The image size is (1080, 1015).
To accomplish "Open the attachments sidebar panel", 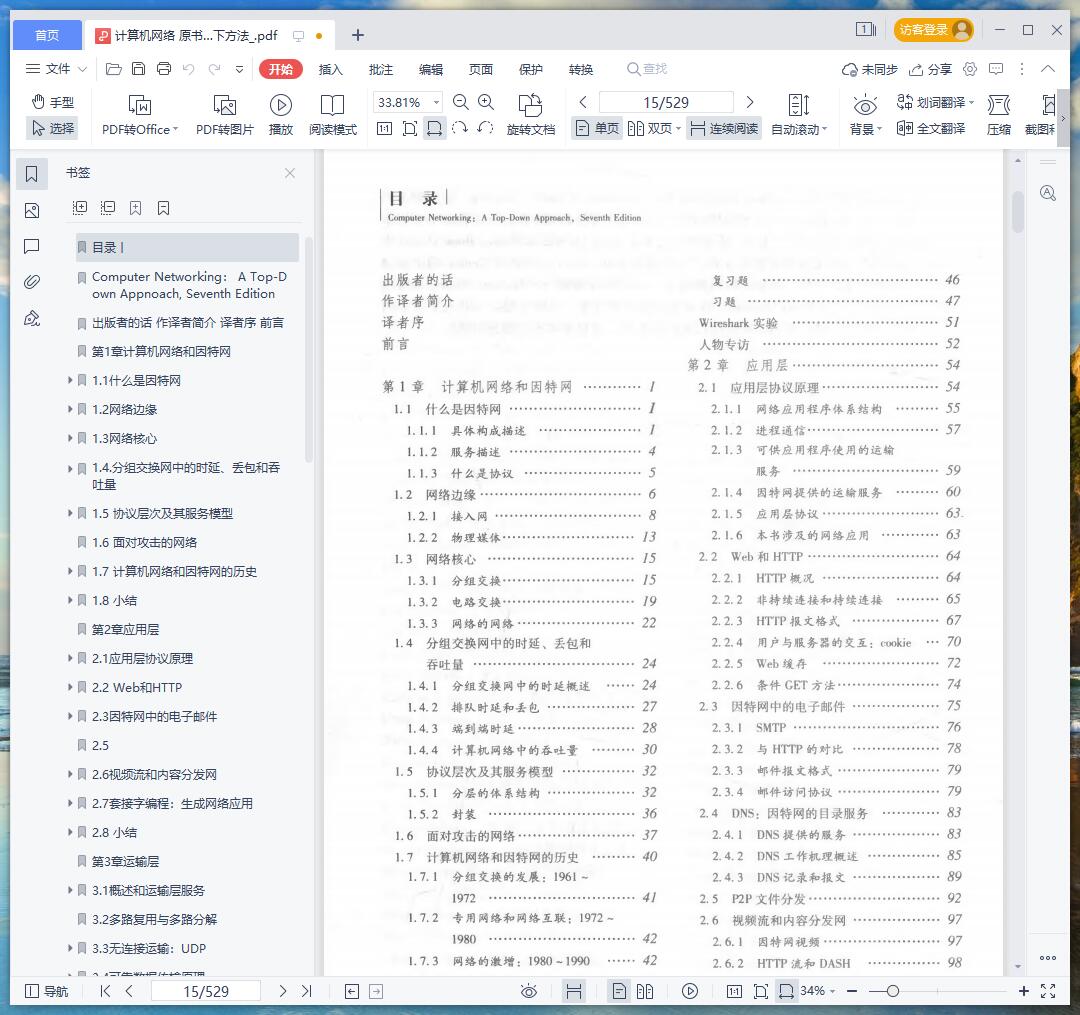I will click(x=32, y=282).
